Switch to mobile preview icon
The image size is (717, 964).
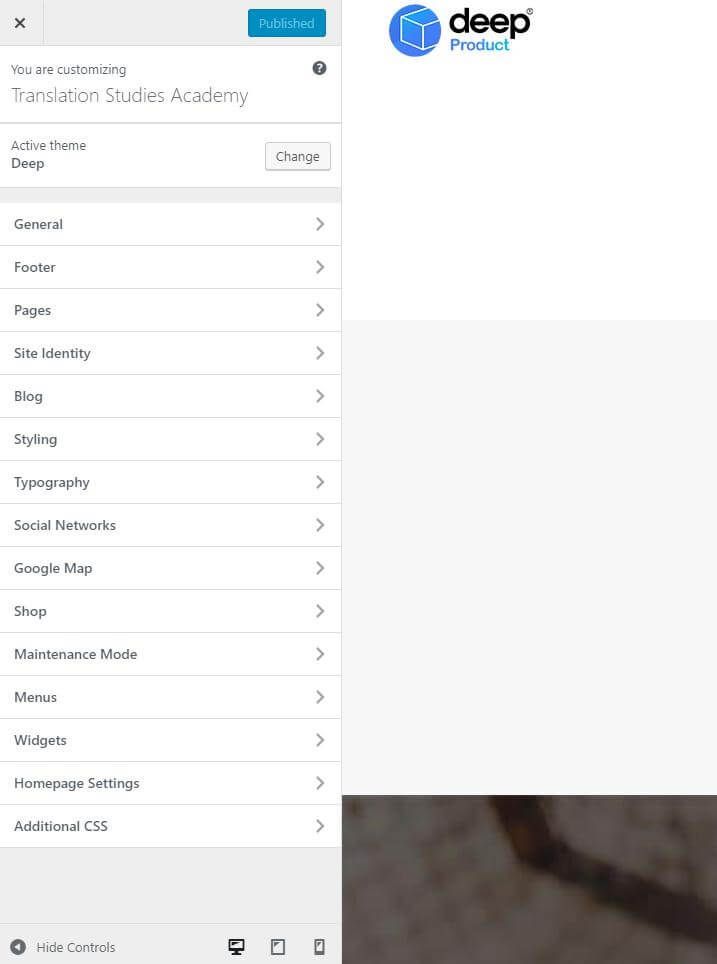[x=319, y=947]
